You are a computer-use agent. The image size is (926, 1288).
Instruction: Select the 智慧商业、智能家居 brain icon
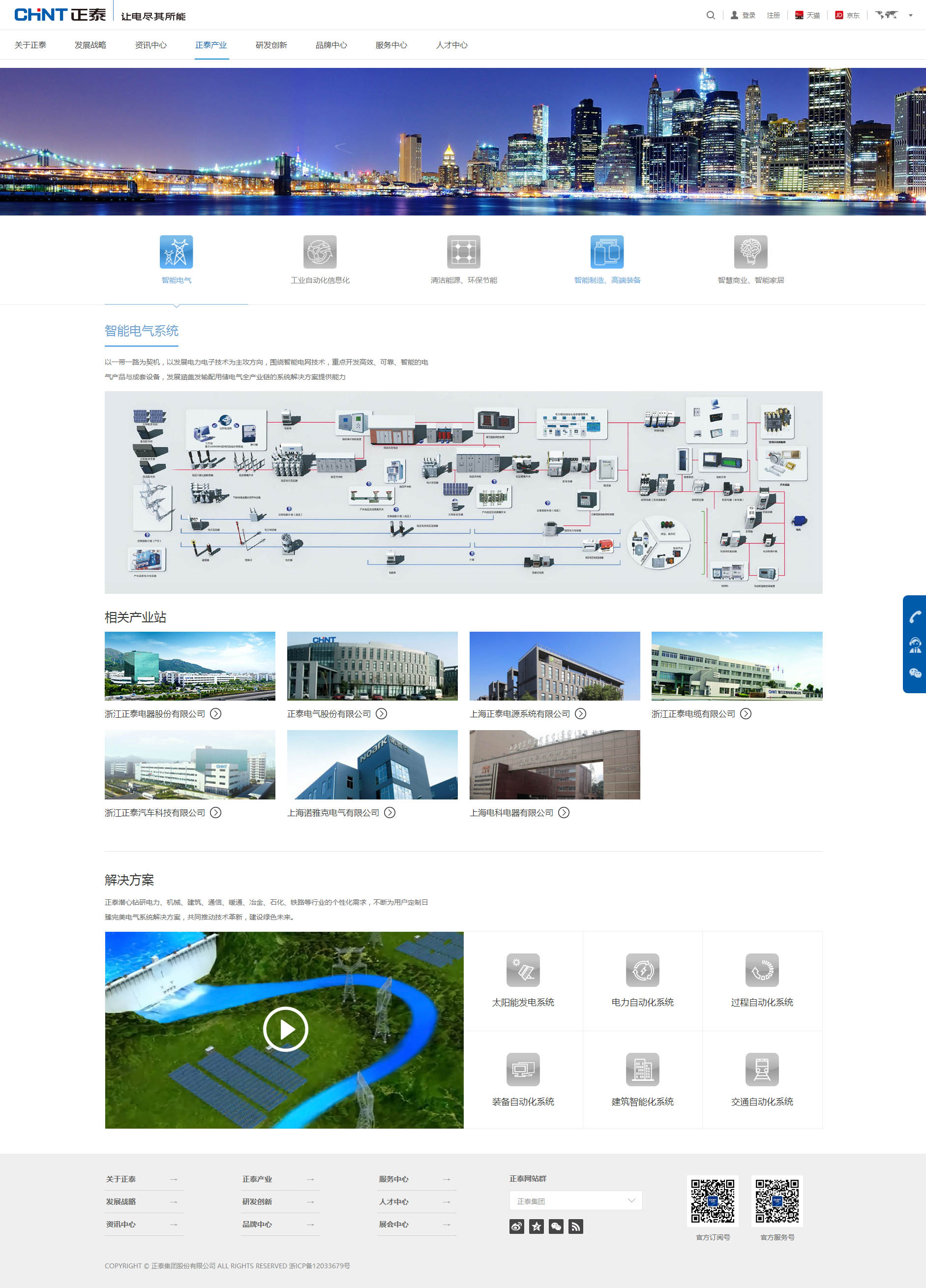(x=750, y=251)
